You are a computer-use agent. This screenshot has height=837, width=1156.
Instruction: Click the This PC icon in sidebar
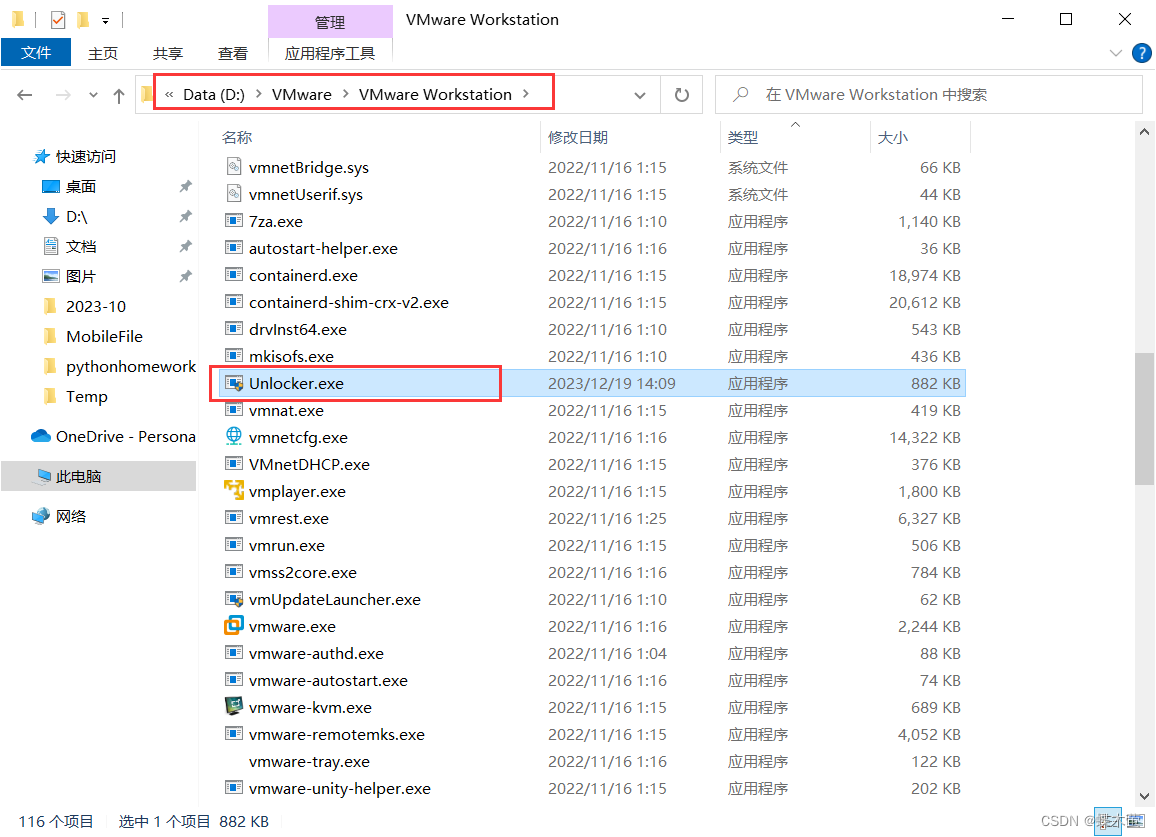pyautogui.click(x=41, y=476)
